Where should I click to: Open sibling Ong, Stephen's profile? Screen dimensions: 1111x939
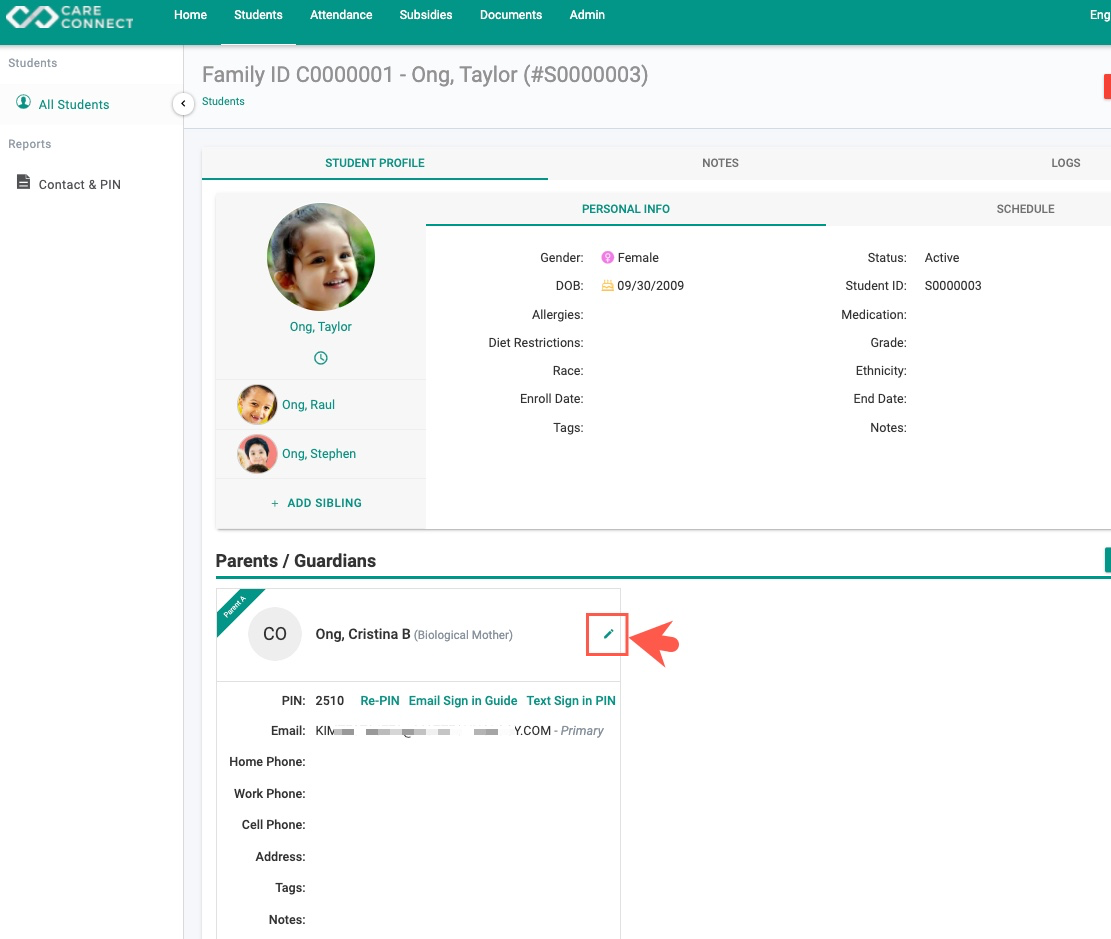(x=319, y=454)
